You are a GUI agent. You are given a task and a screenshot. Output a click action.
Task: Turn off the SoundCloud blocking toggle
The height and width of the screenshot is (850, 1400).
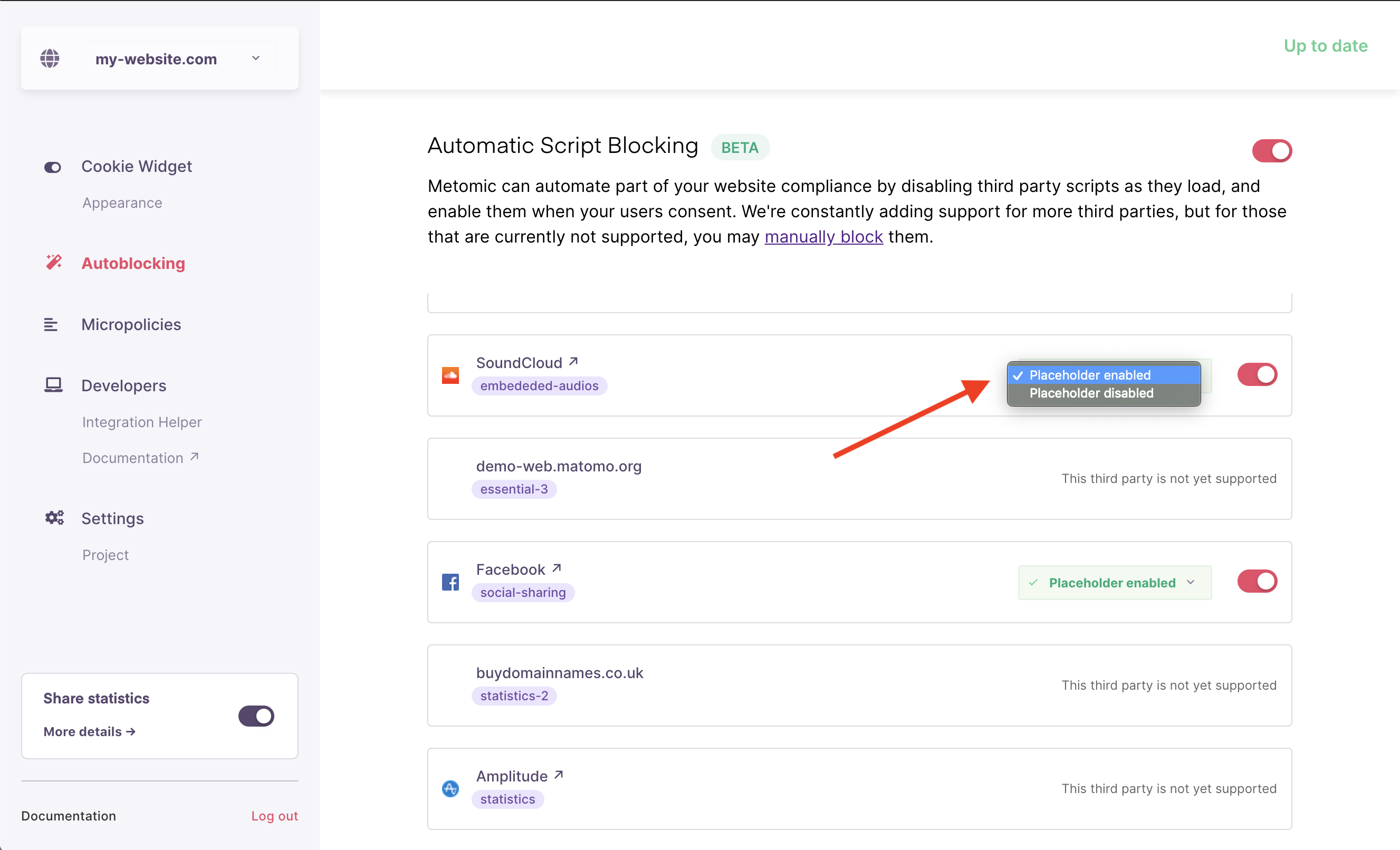coord(1257,375)
